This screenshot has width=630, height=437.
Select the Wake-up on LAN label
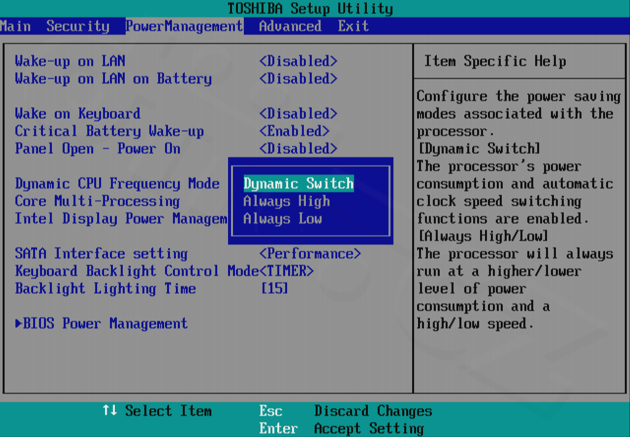coord(70,61)
